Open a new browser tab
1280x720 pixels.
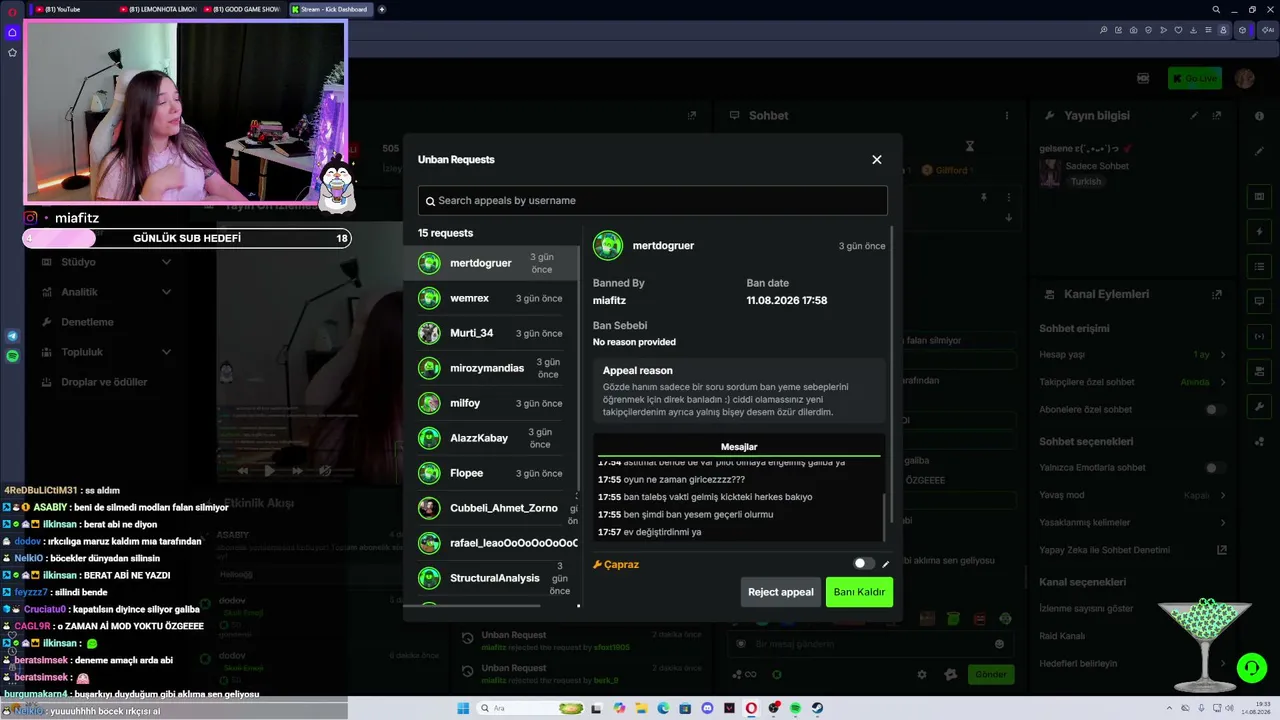click(382, 9)
